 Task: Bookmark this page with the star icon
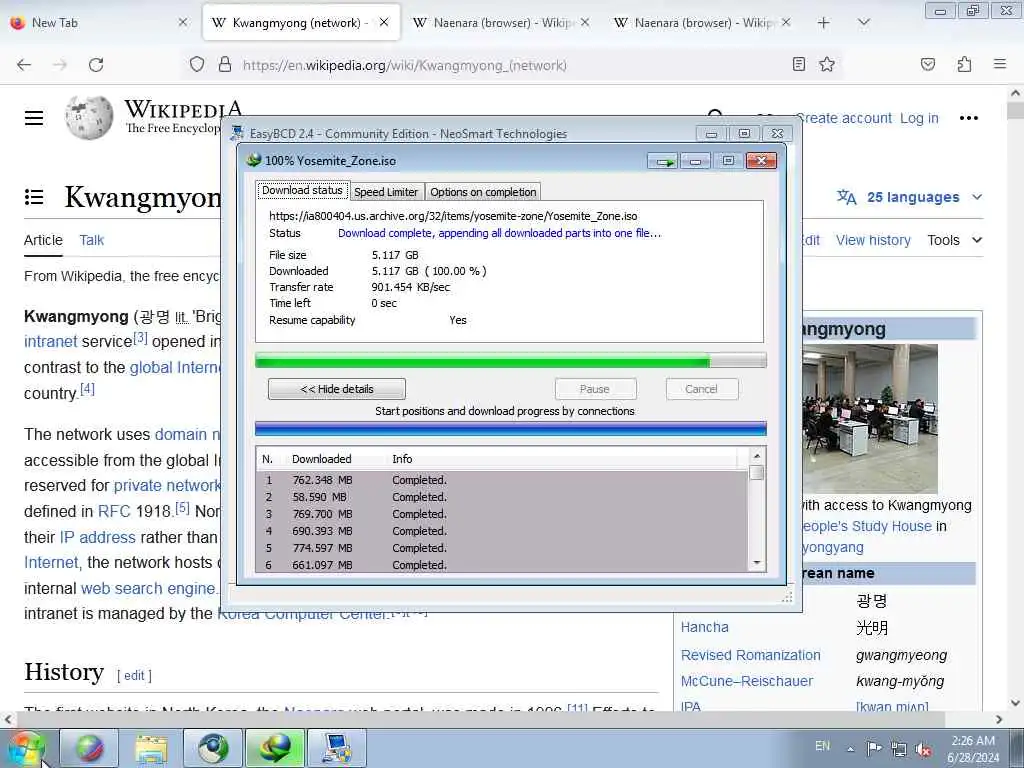pyautogui.click(x=827, y=64)
